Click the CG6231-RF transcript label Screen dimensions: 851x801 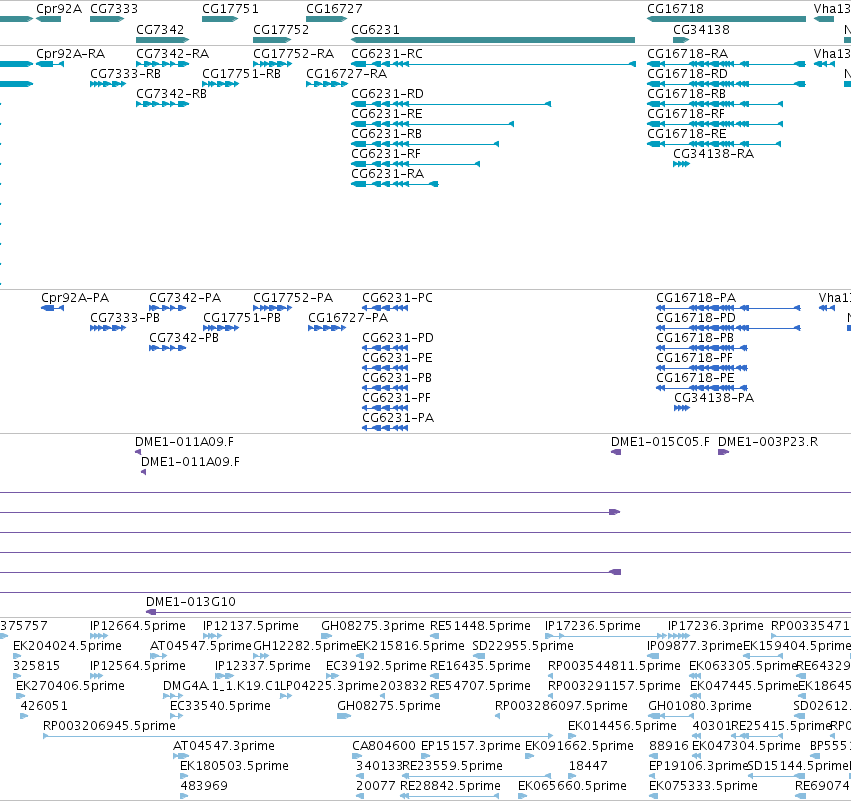click(x=386, y=154)
